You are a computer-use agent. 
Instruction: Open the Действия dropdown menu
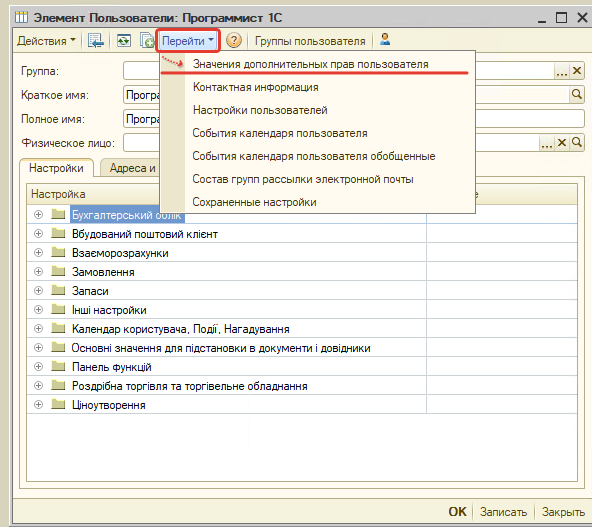coord(46,41)
